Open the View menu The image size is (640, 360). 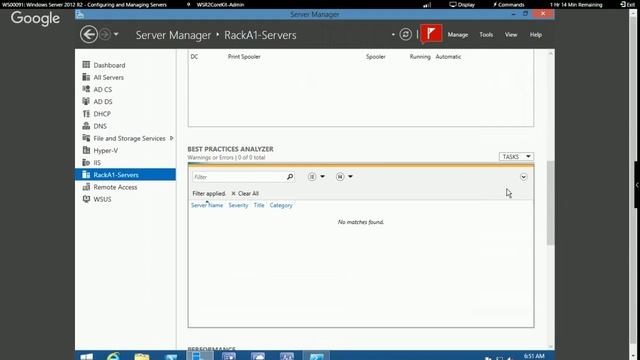pos(511,35)
